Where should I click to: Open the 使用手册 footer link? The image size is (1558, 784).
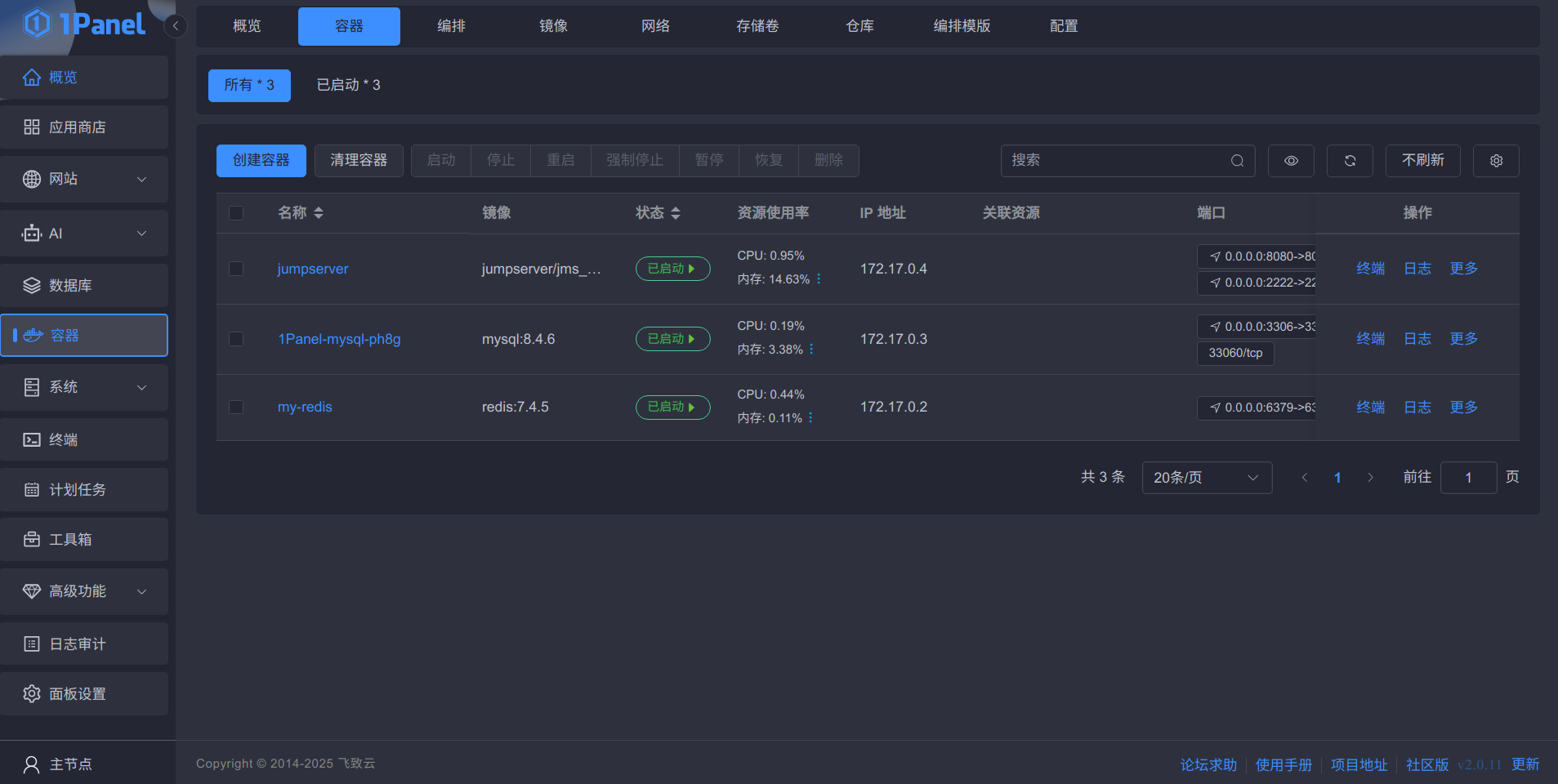1283,765
